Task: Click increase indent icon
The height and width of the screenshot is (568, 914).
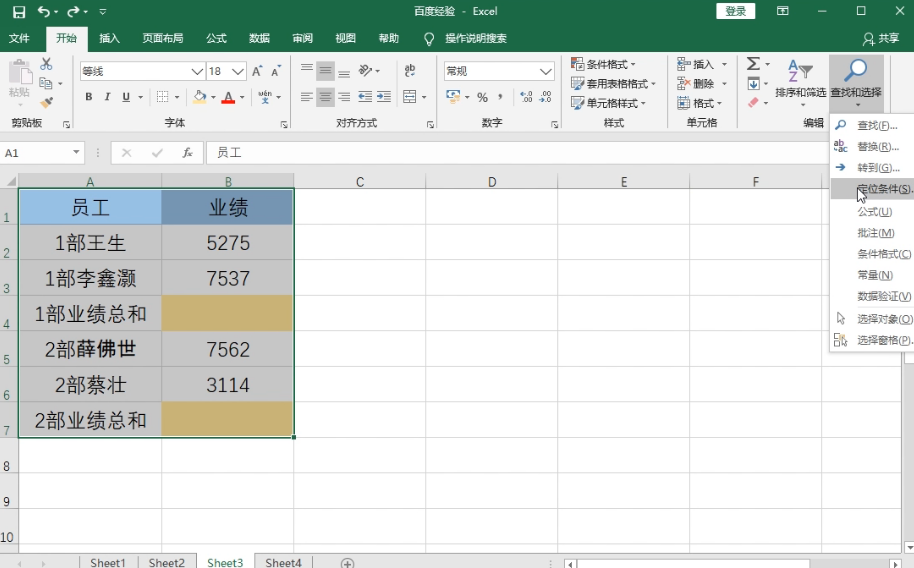Action: [x=384, y=97]
